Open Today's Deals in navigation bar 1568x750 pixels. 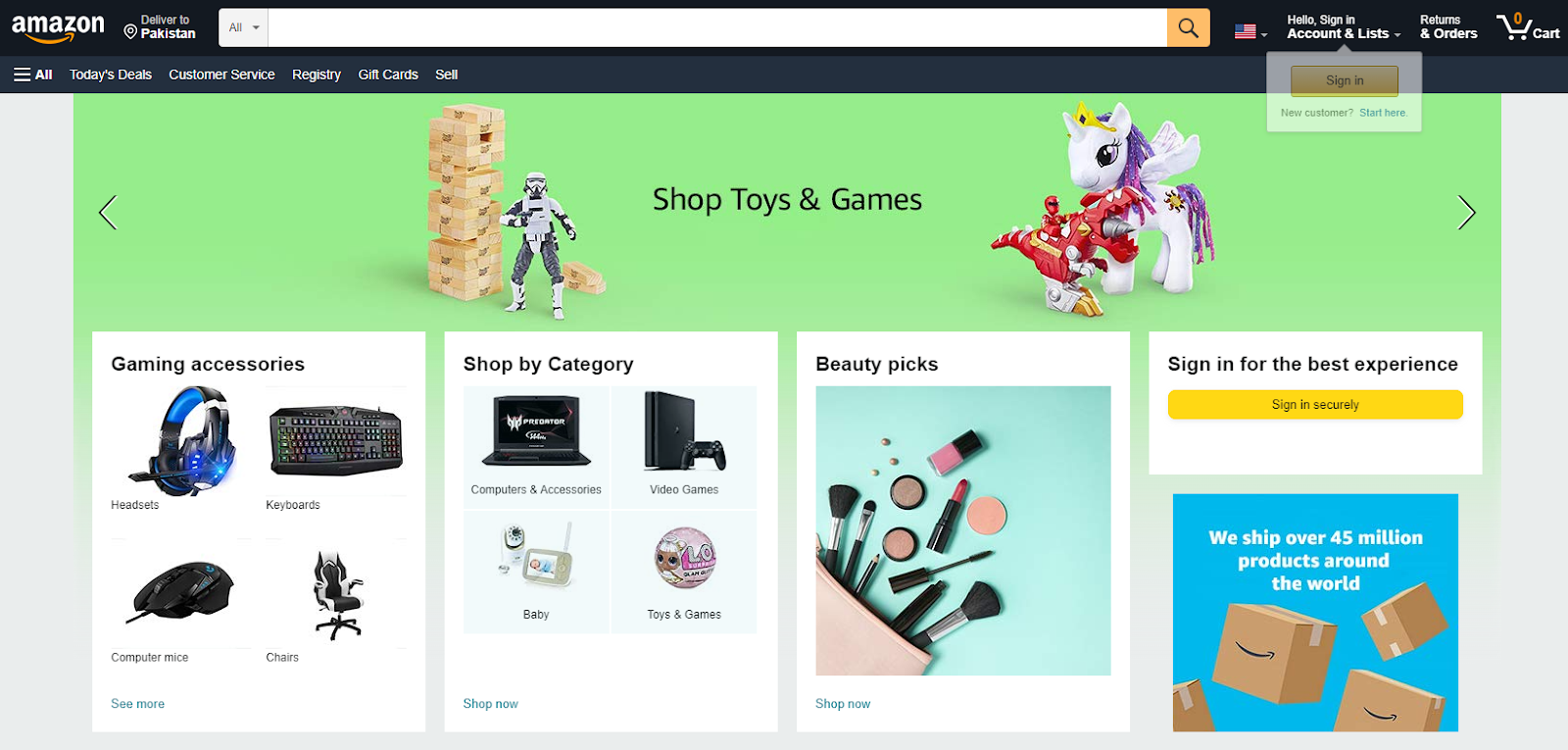111,75
